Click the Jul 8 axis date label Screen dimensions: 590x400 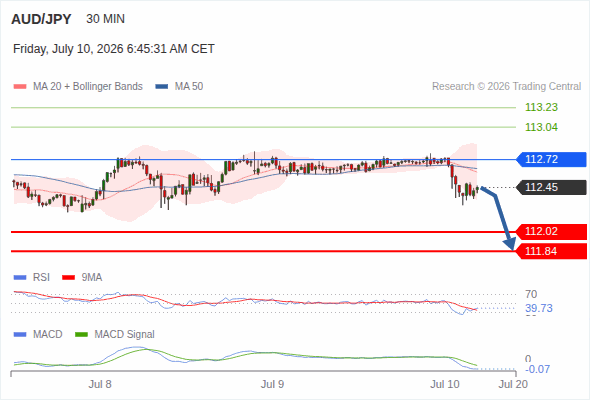coord(100,384)
